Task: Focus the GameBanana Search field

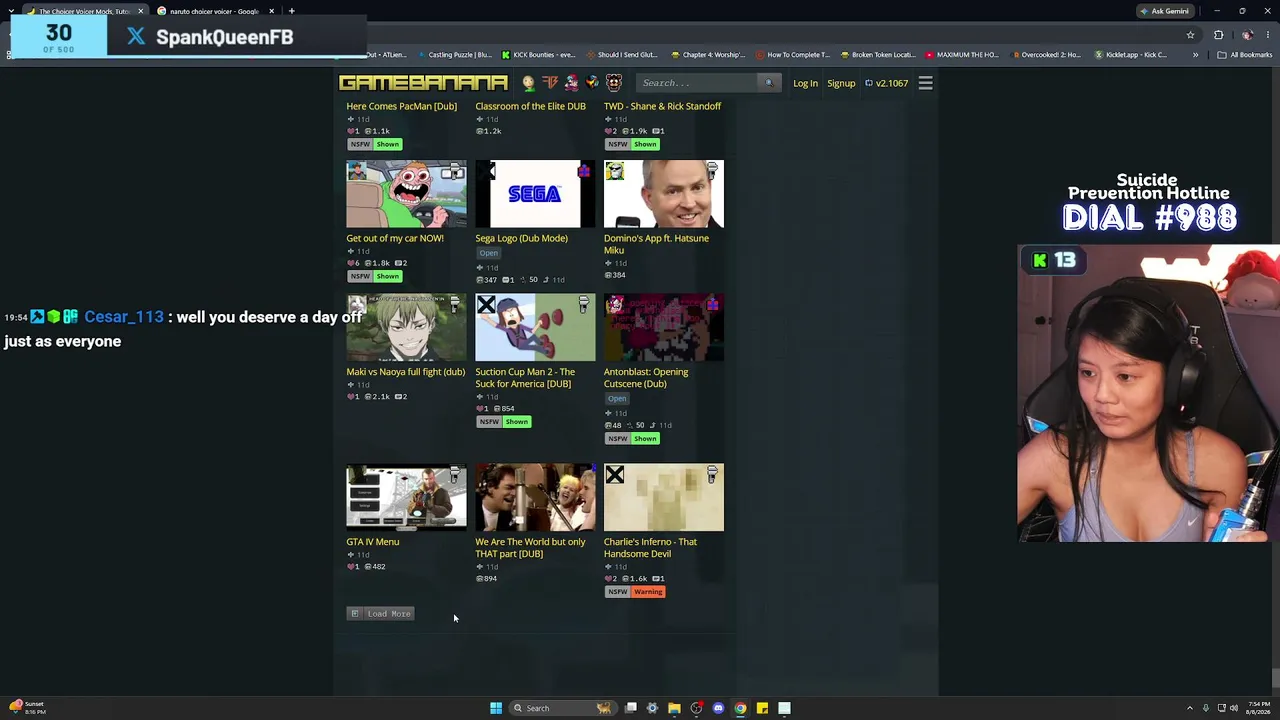Action: click(698, 83)
